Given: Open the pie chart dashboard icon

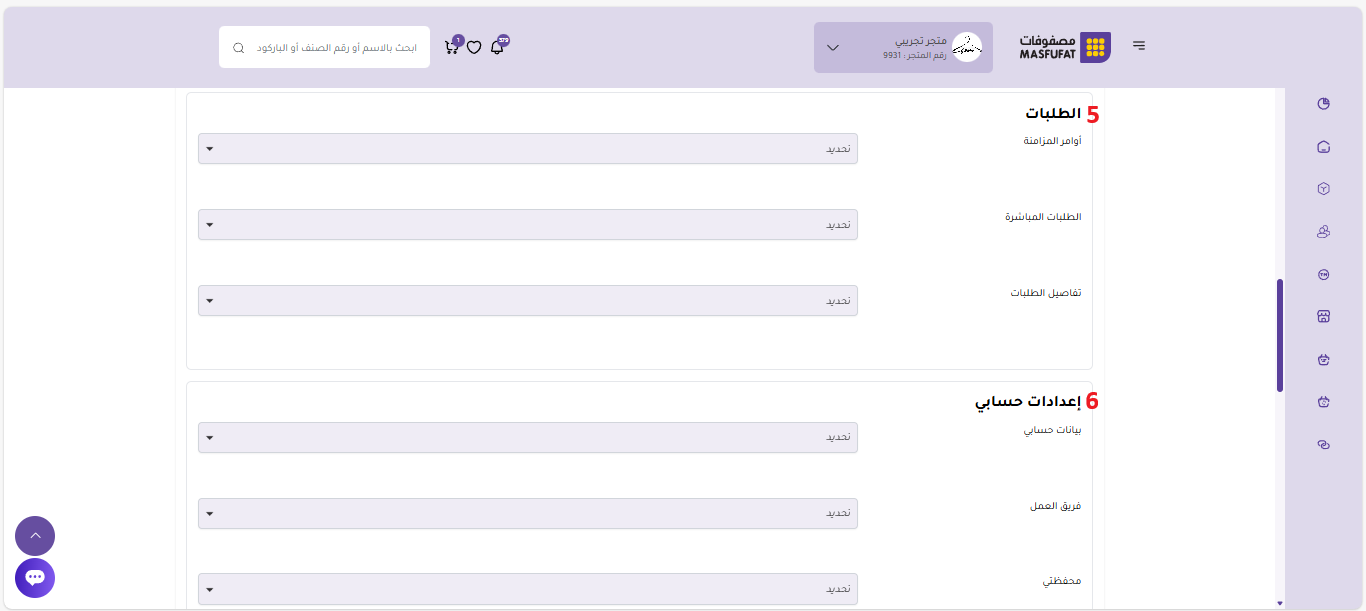Looking at the screenshot, I should [1323, 104].
